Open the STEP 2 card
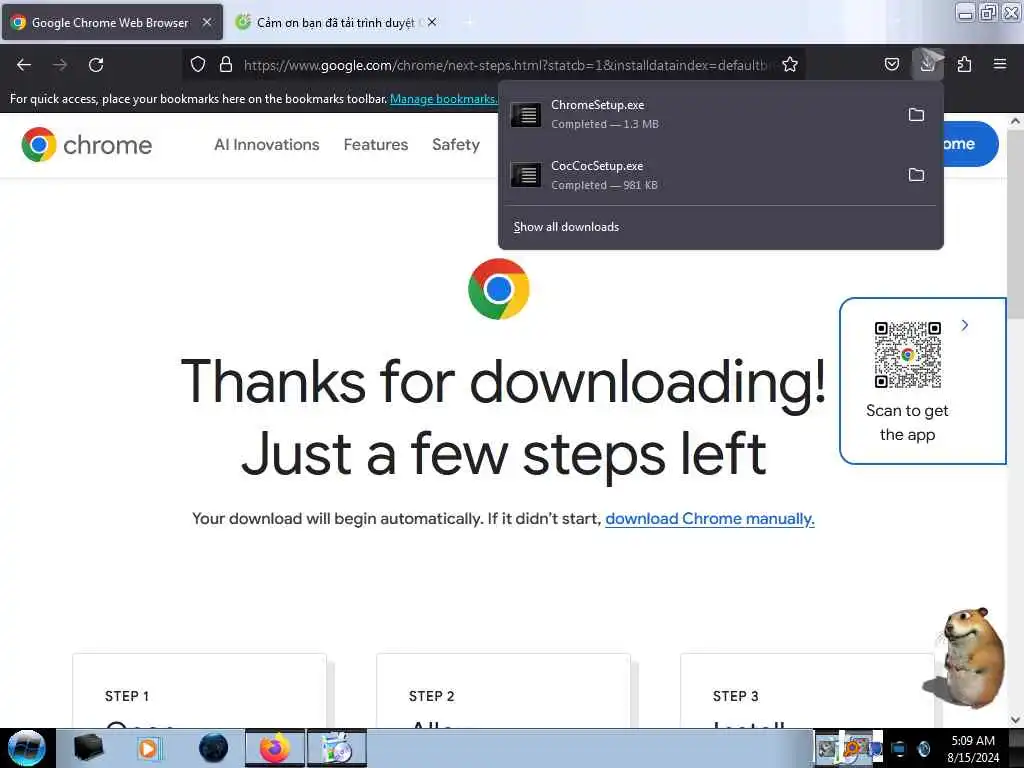This screenshot has height=768, width=1024. [504, 690]
